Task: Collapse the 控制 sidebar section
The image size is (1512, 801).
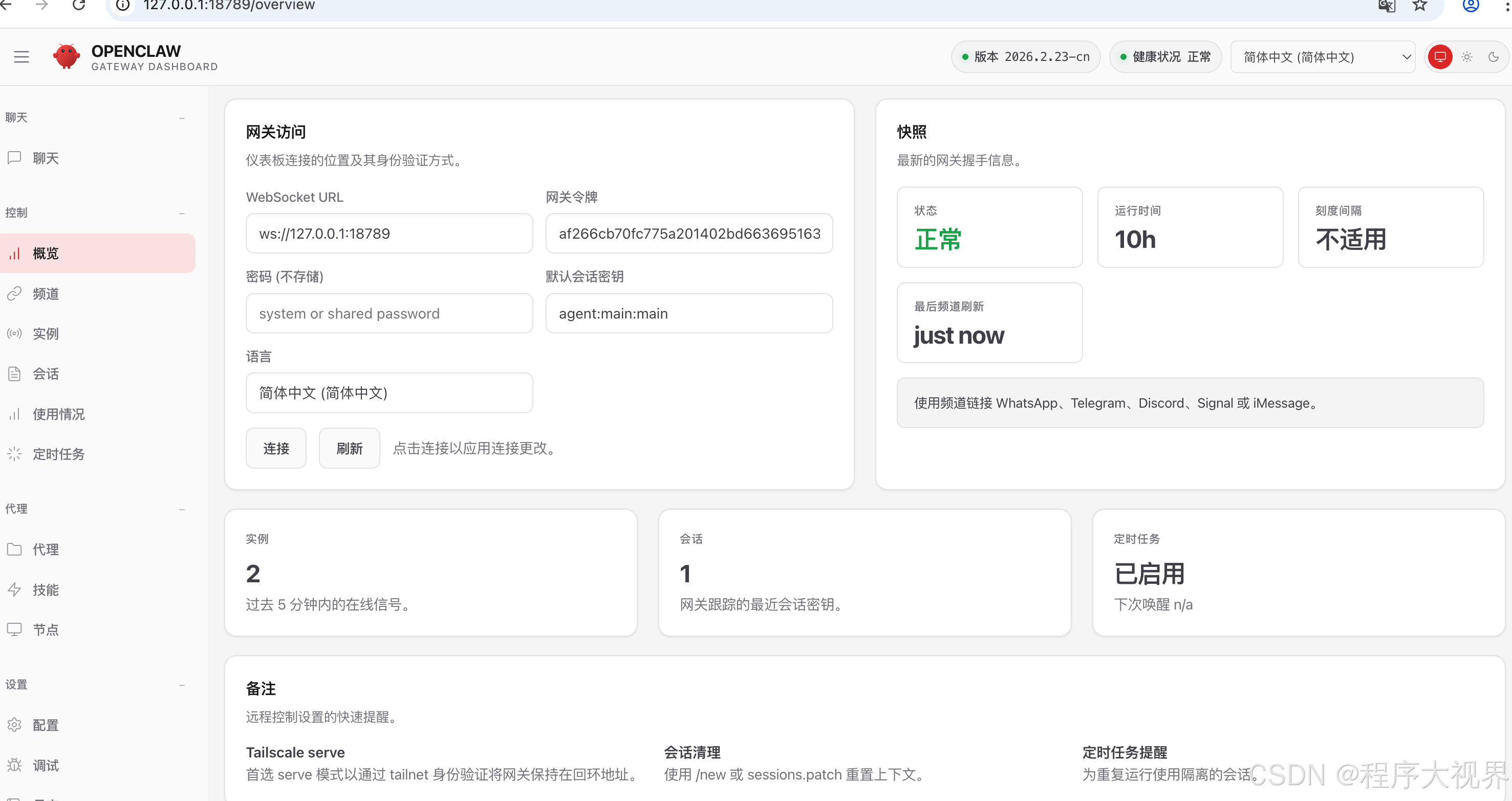Action: click(x=182, y=213)
